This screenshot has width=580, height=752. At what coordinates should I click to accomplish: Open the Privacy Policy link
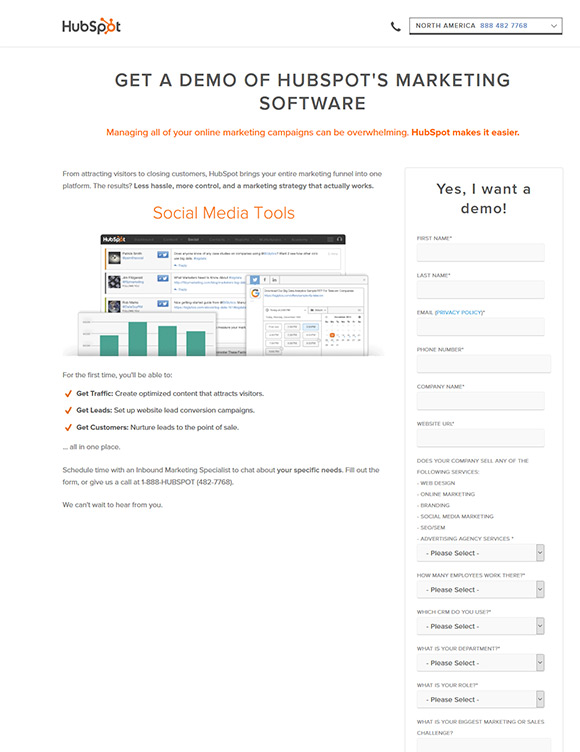tap(459, 312)
